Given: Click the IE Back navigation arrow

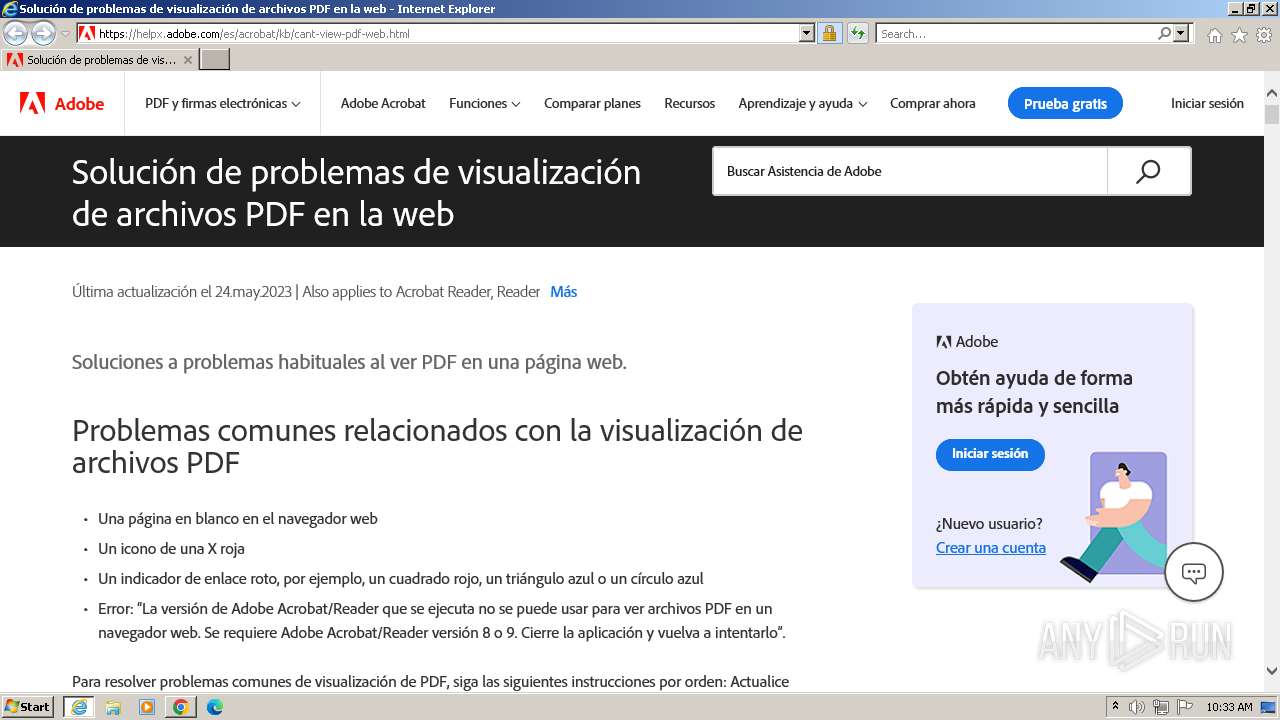Looking at the screenshot, I should (16, 34).
